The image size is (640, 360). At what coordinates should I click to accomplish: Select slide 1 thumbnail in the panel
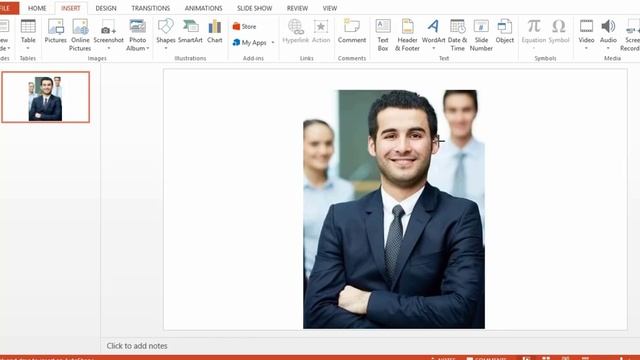[x=46, y=97]
